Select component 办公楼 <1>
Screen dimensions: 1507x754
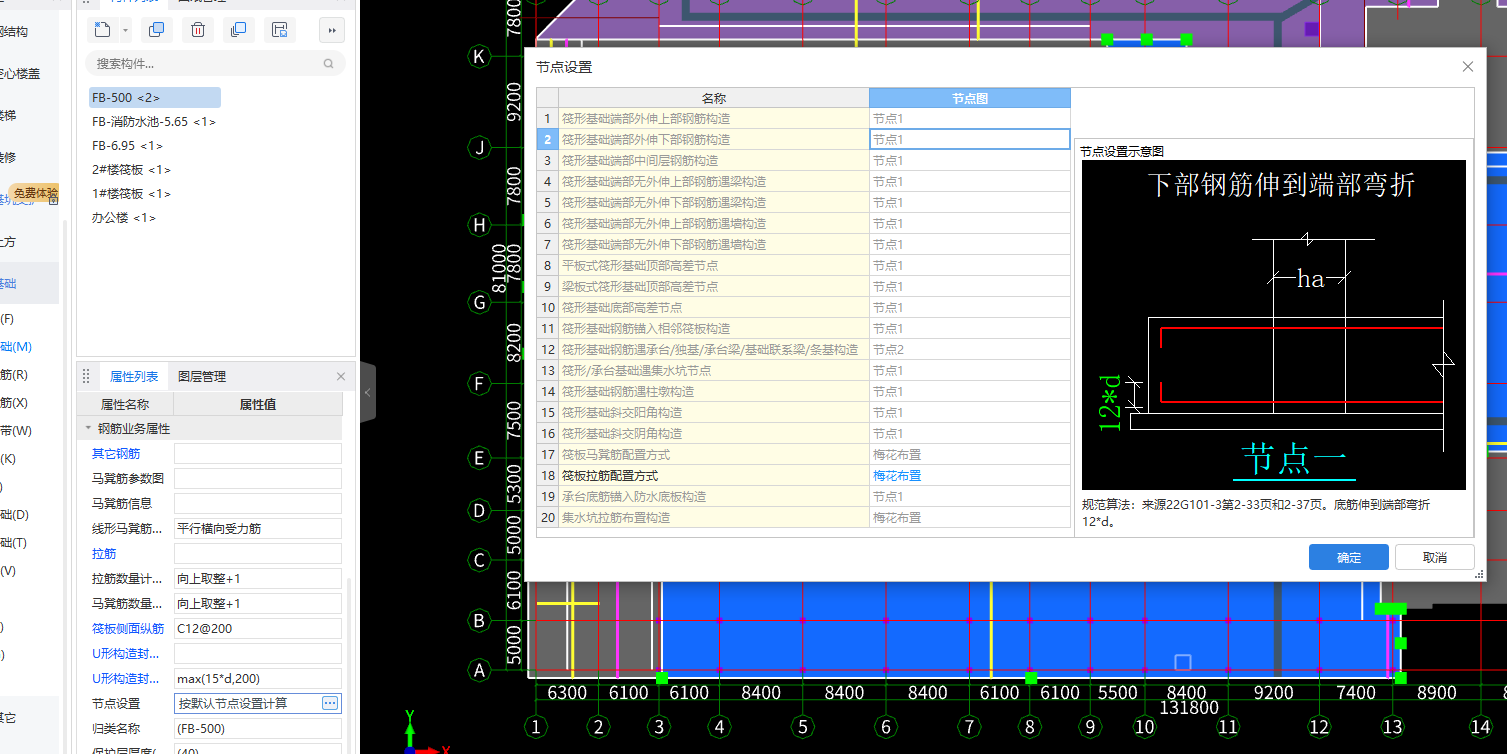click(x=123, y=217)
